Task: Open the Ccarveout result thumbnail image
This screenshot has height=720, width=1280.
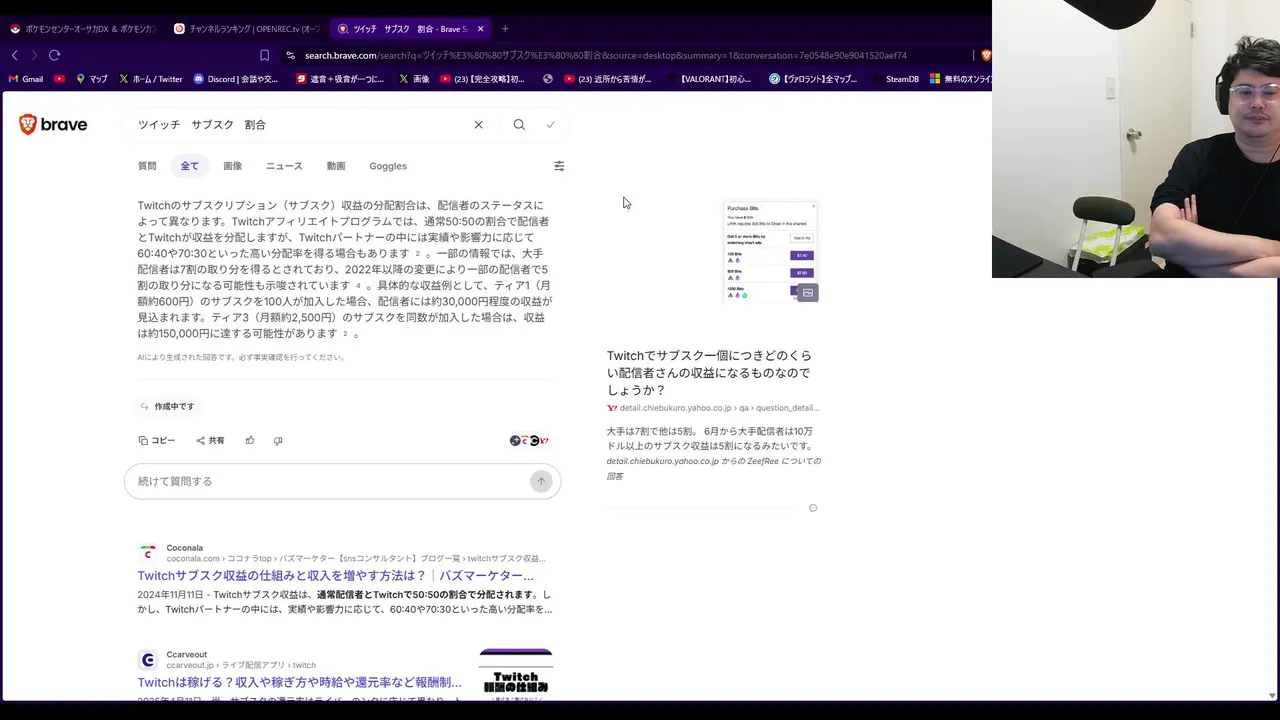Action: pyautogui.click(x=516, y=674)
